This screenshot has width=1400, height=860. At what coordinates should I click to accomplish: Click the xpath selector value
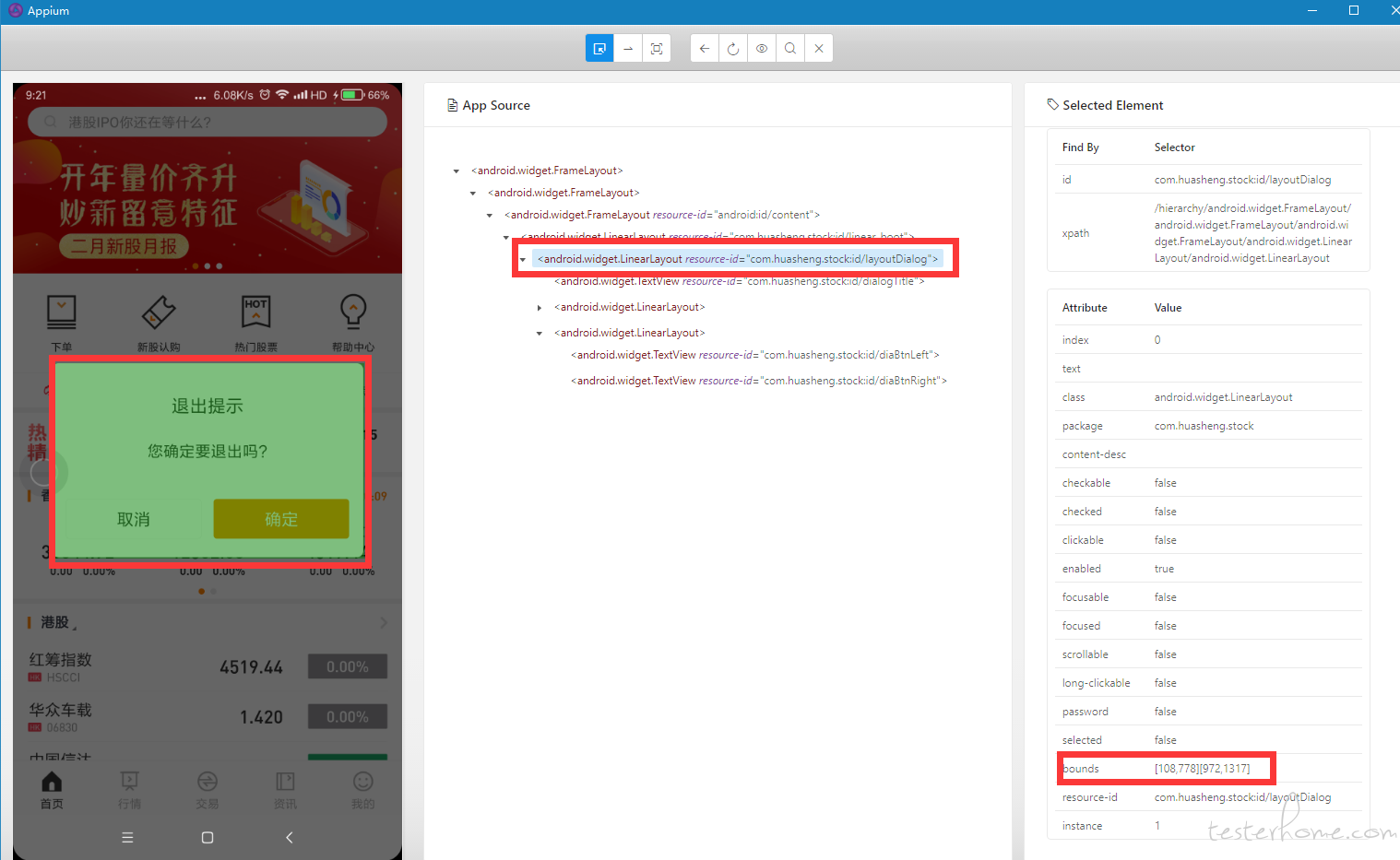1253,233
